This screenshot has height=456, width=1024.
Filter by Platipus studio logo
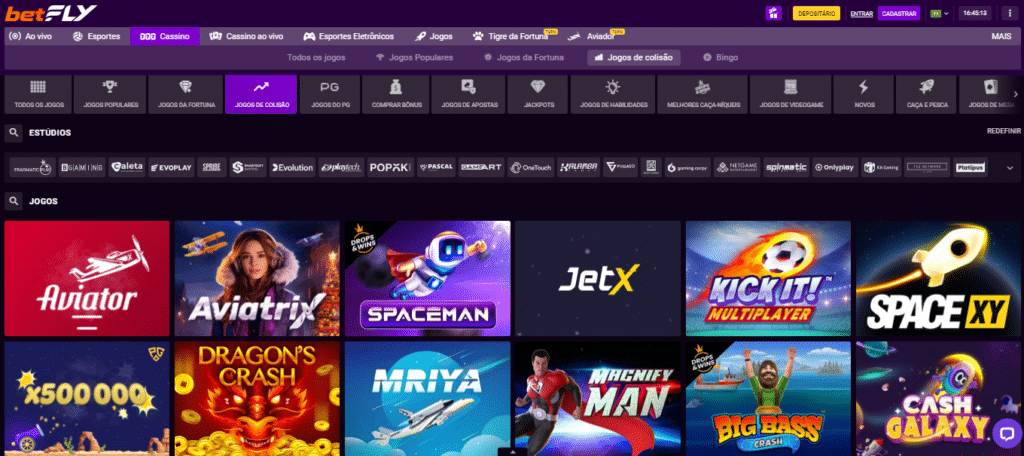[x=969, y=168]
